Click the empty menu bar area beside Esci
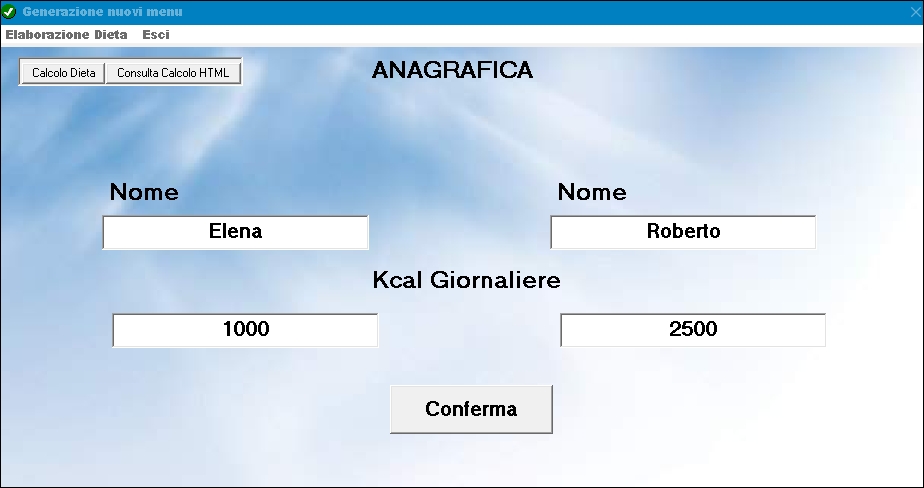Image resolution: width=924 pixels, height=488 pixels. [530, 35]
